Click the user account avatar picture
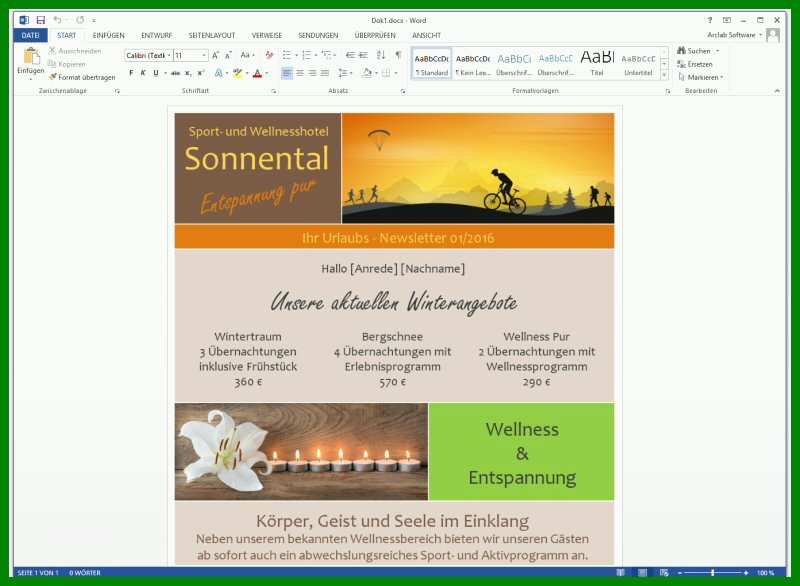This screenshot has width=800, height=586. pos(773,35)
